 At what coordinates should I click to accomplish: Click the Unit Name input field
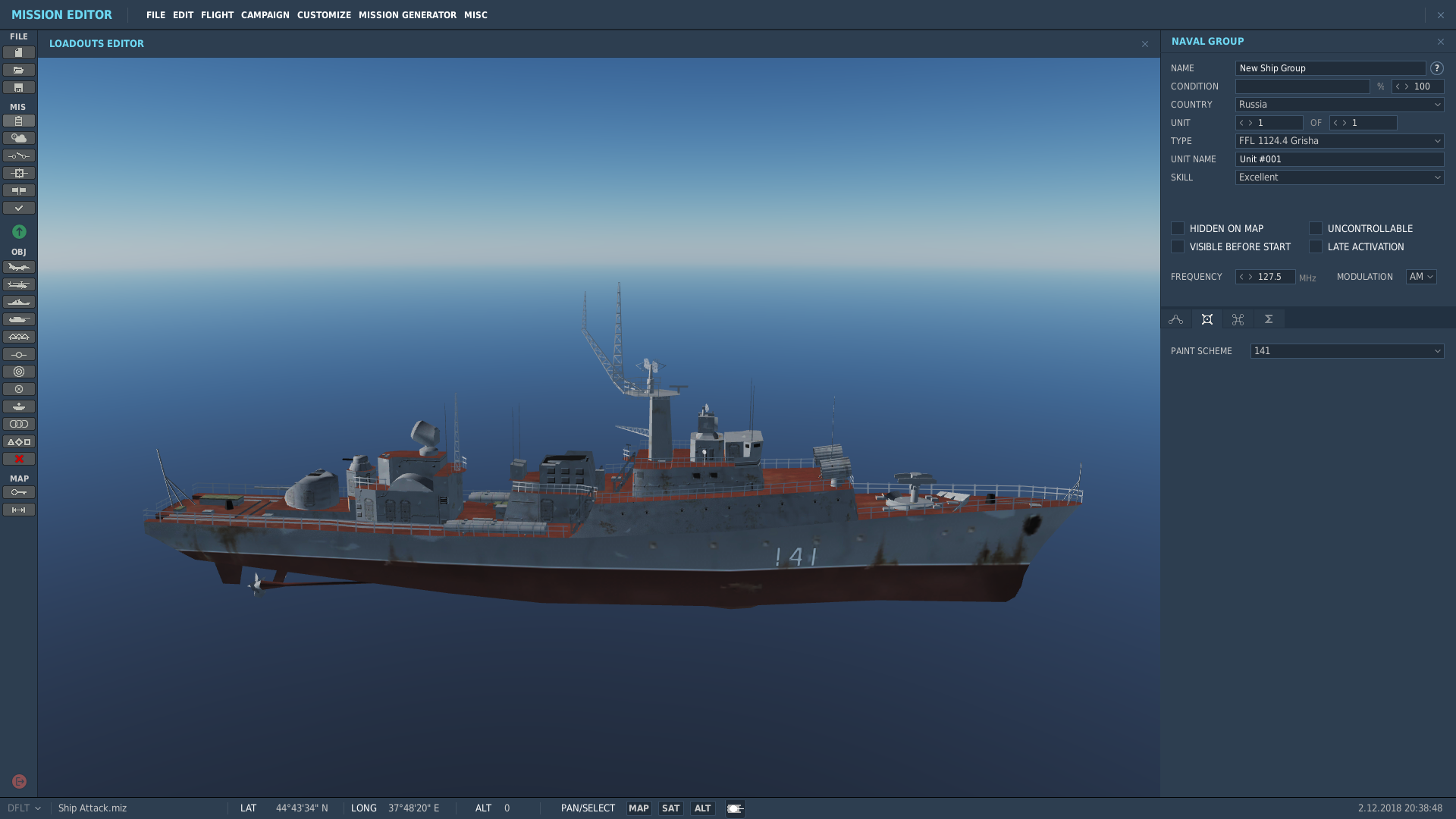pyautogui.click(x=1339, y=159)
